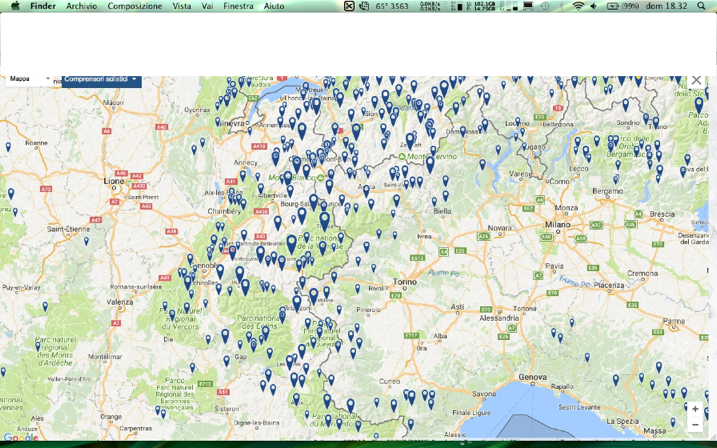Open the Apple menu

16,6
